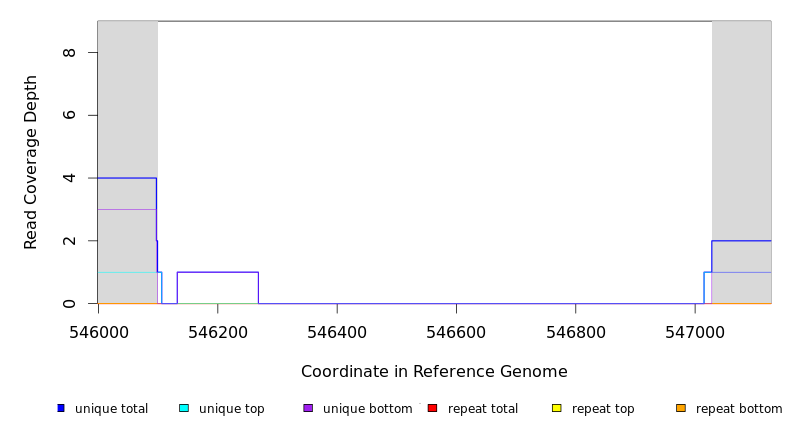Click the x-axis title "Coordinate in Reference Genome"

tap(434, 372)
